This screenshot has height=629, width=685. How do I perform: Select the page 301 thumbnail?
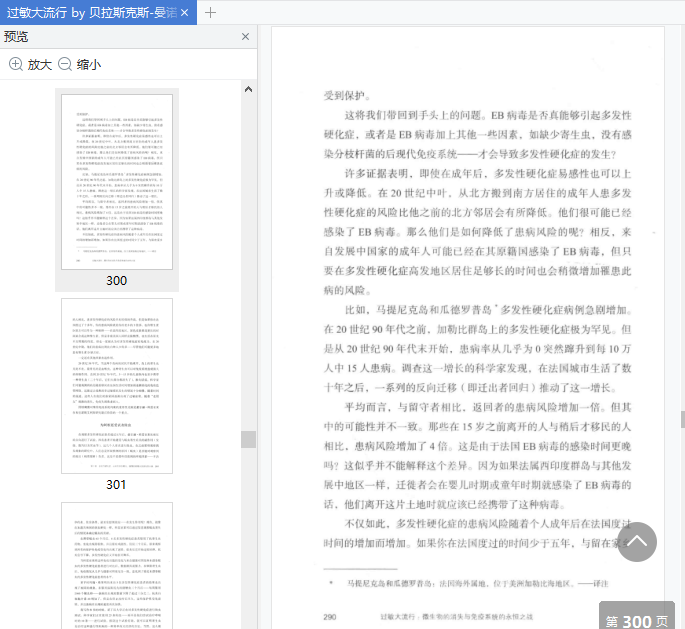(117, 386)
